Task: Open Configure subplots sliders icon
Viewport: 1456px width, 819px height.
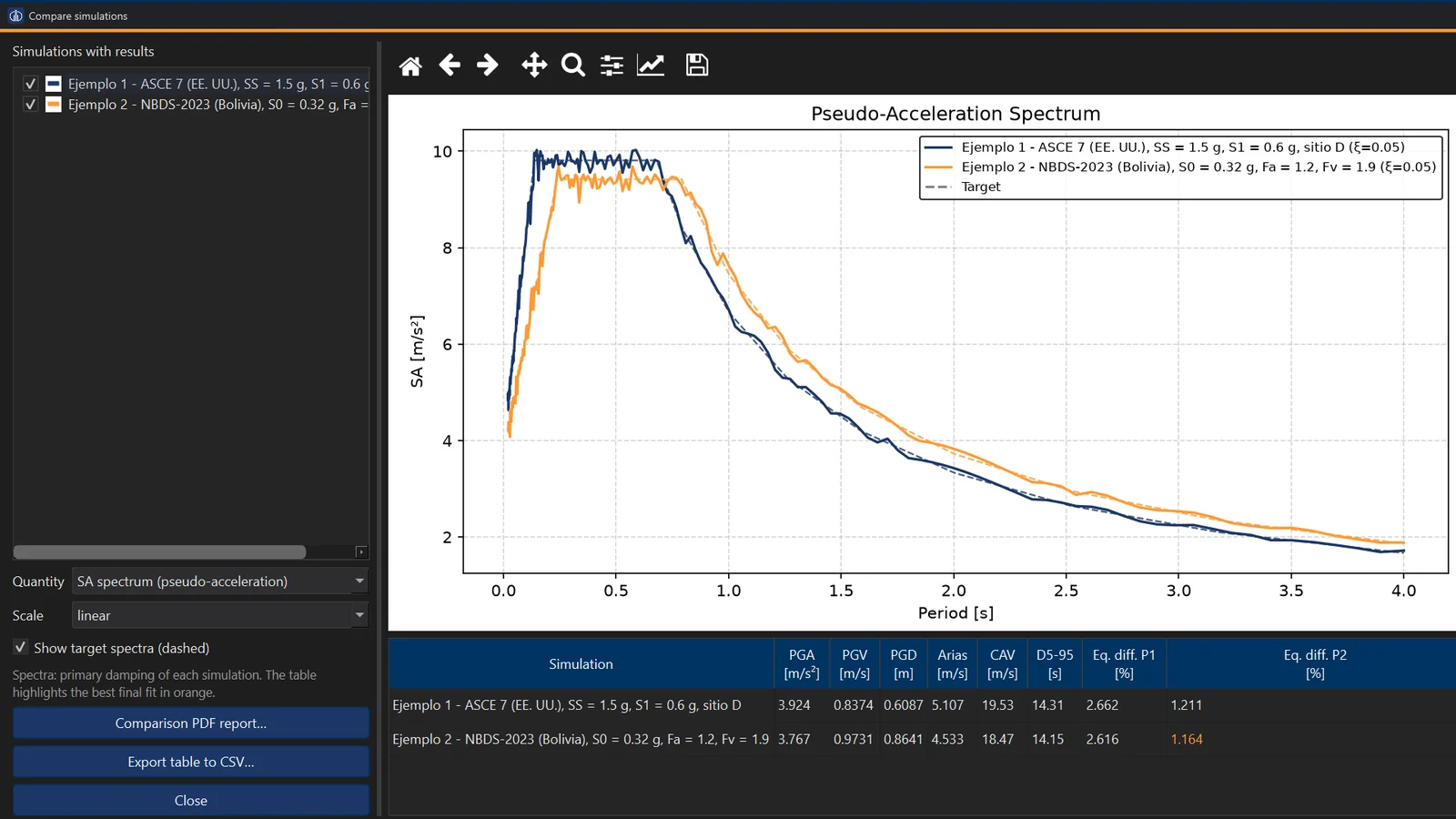Action: 612,65
